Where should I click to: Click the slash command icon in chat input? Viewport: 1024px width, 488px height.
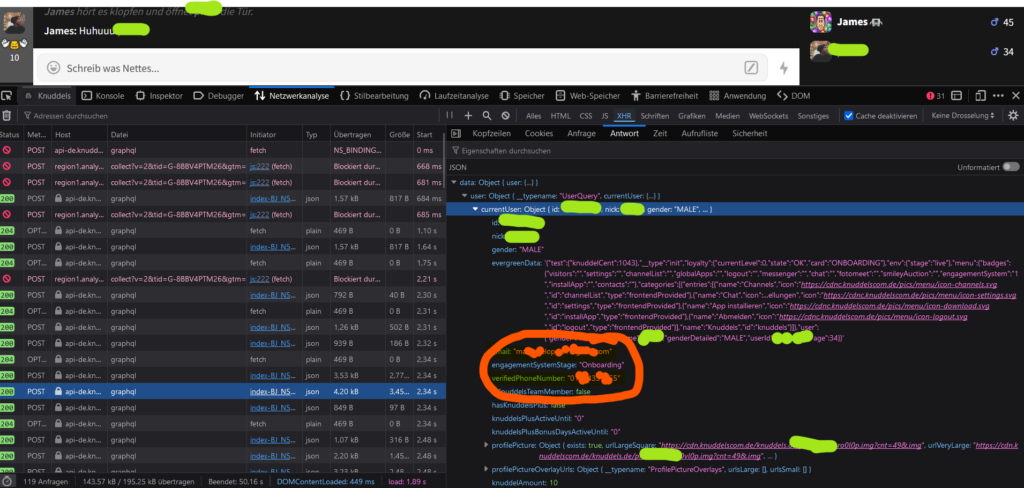pos(751,68)
